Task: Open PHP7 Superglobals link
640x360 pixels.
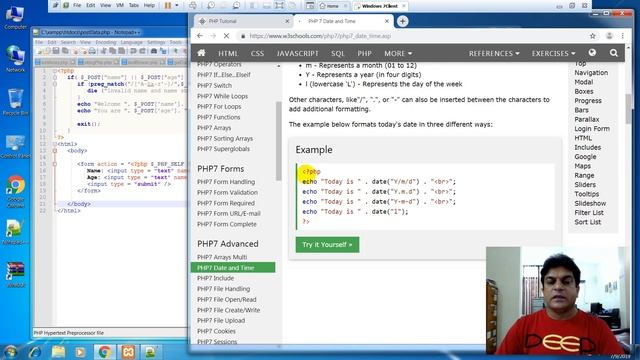Action: click(223, 149)
